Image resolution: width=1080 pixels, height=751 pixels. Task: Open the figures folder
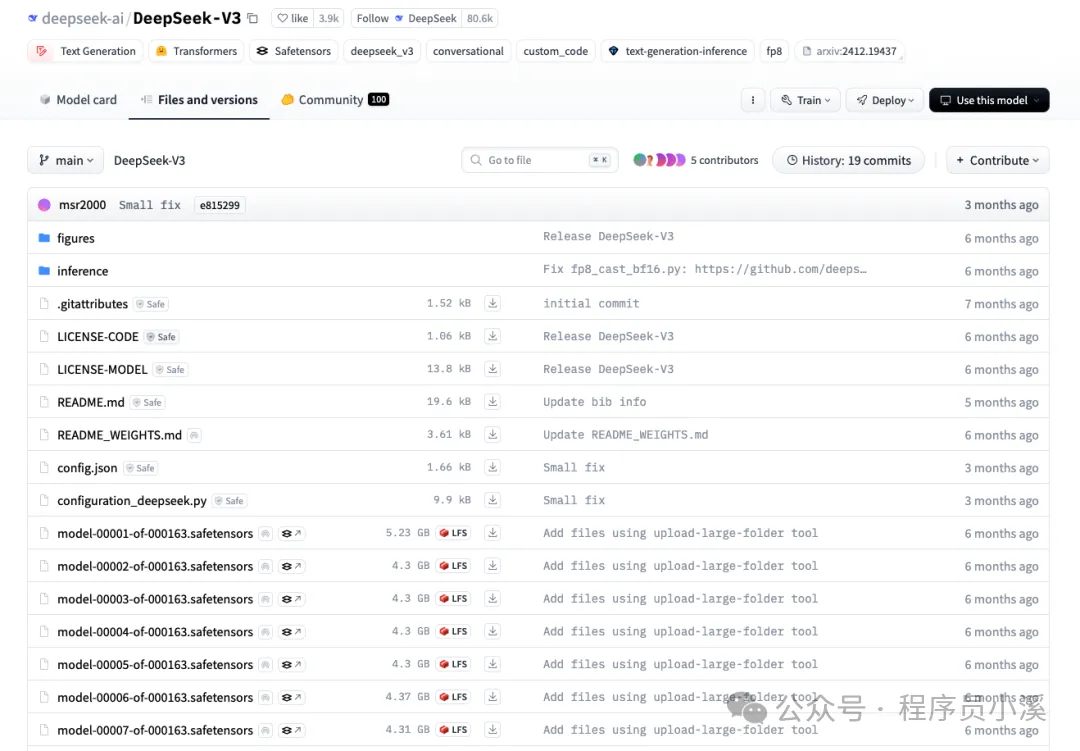(76, 238)
